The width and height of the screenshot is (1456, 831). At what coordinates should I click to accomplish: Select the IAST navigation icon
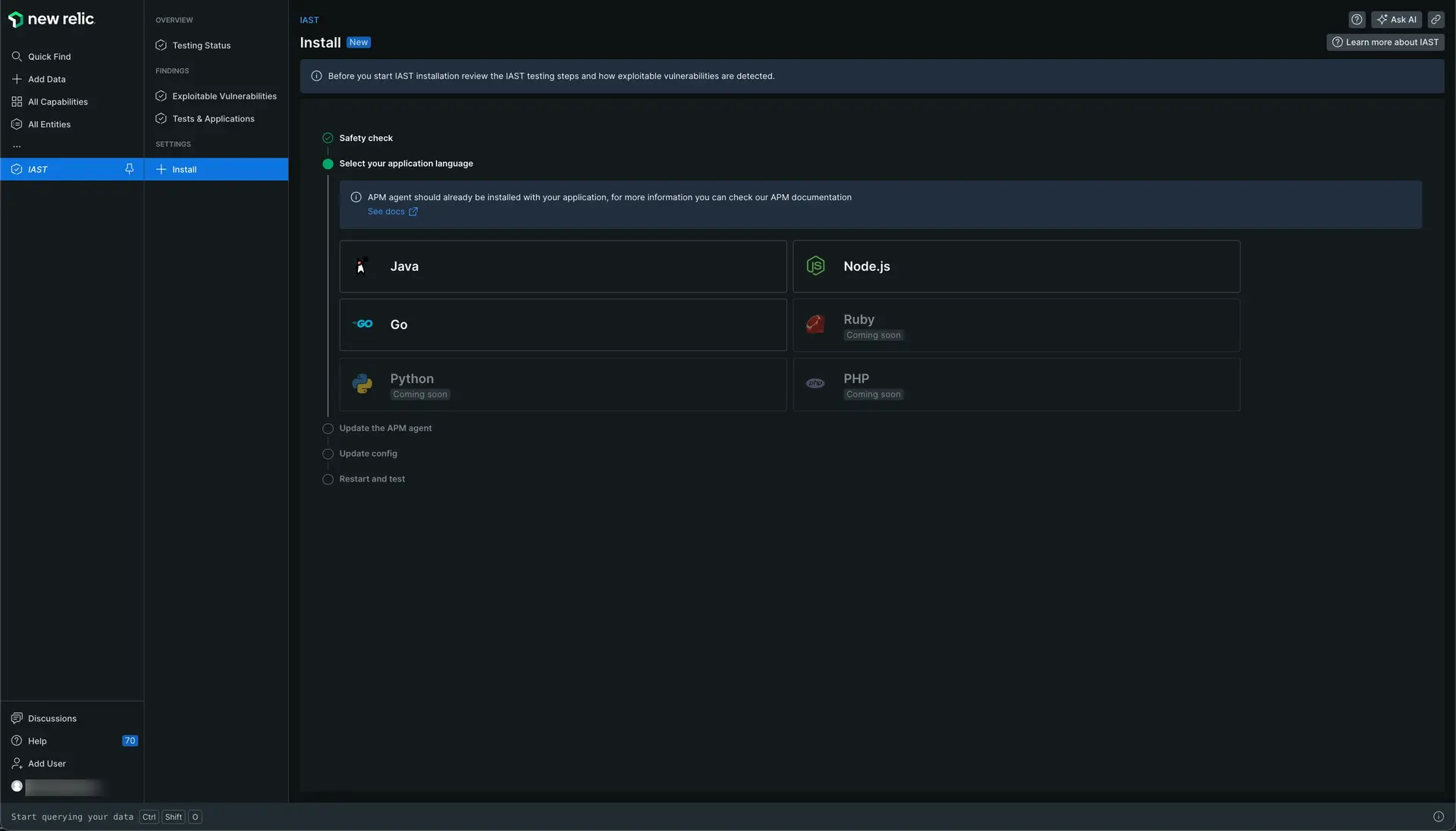coord(16,169)
